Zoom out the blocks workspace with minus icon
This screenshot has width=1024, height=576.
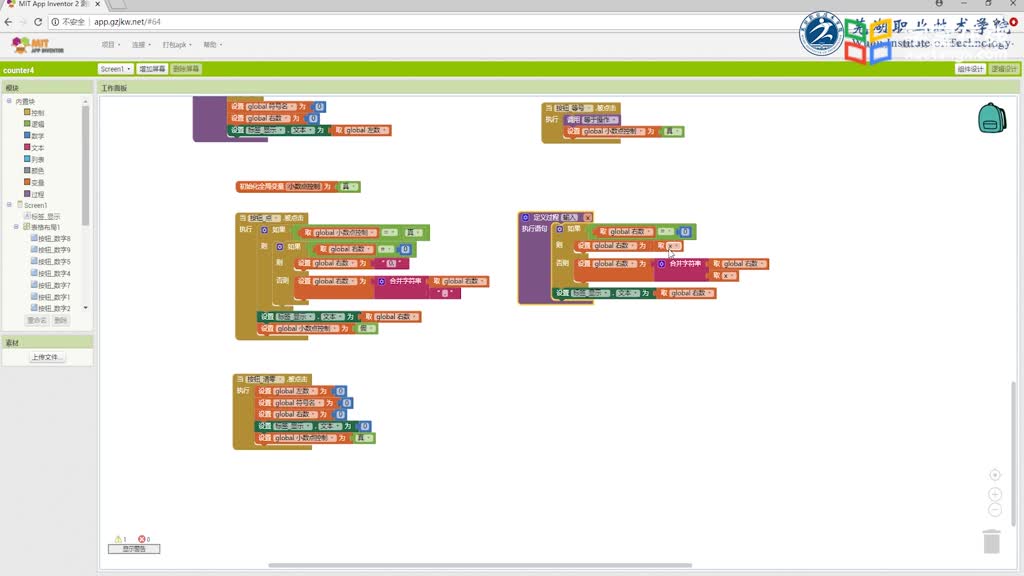[x=995, y=510]
